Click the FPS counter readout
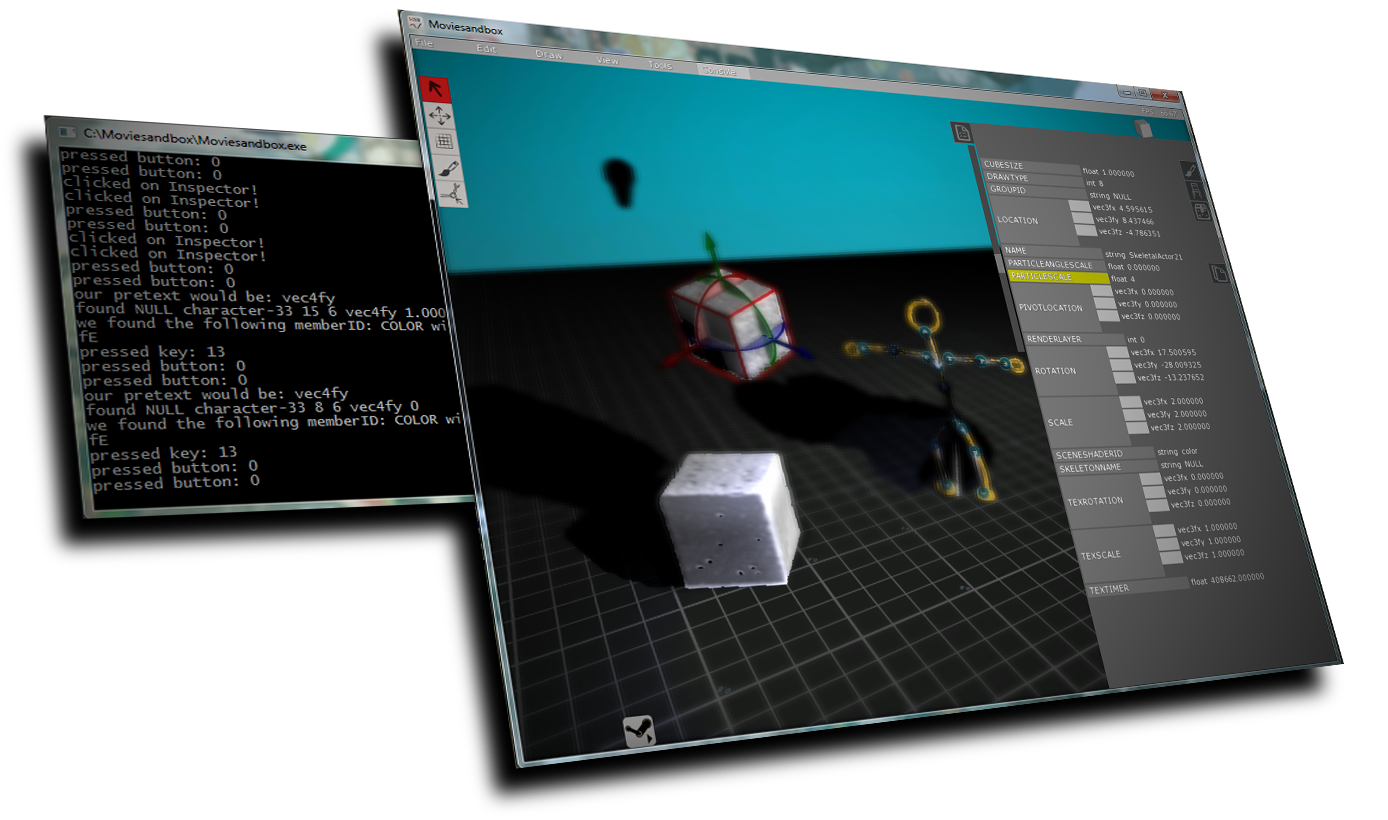Image resolution: width=1388 pixels, height=820 pixels. click(1159, 113)
